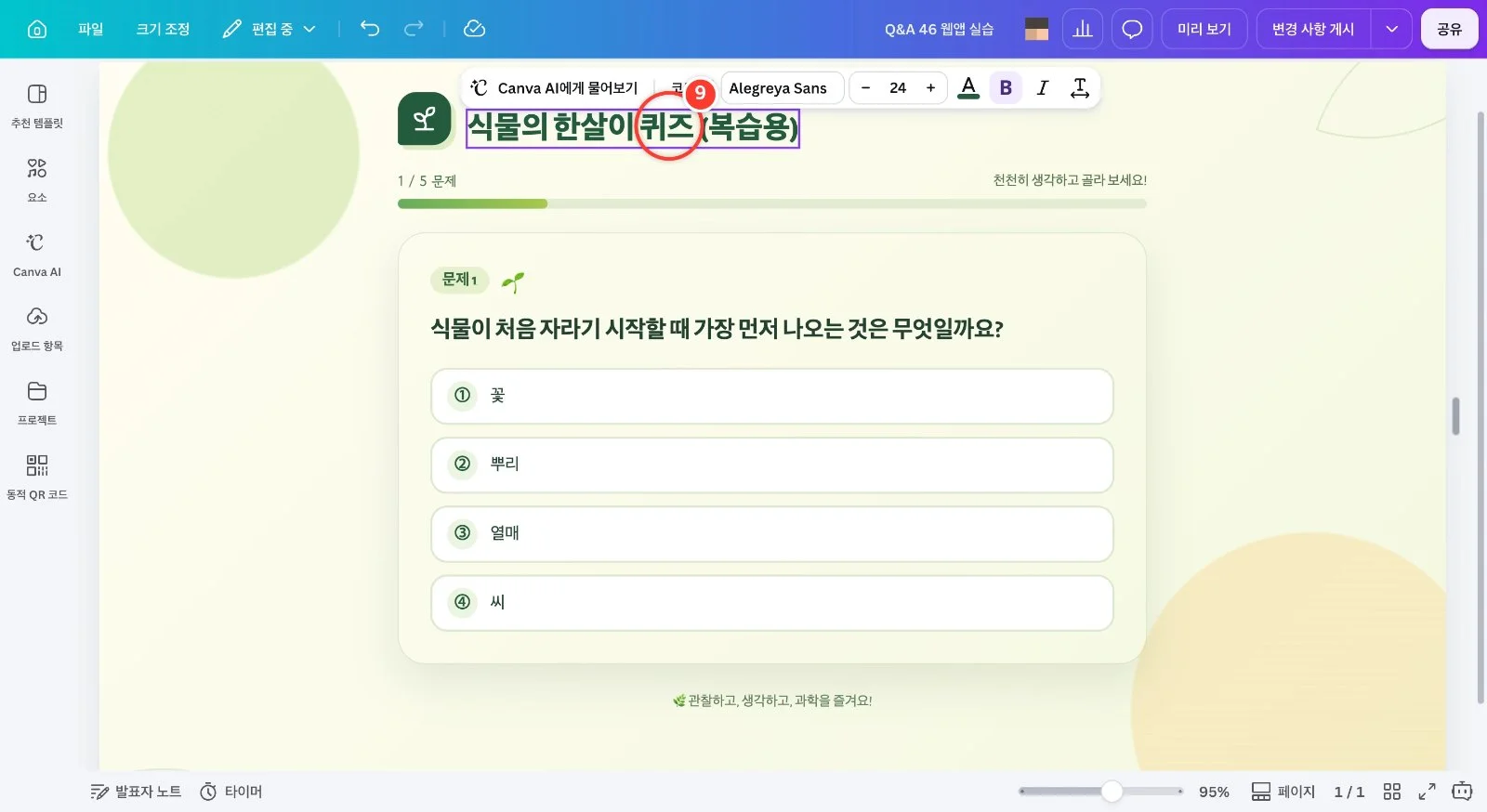Select answer option ④ 씨
The image size is (1487, 812).
[x=772, y=603]
